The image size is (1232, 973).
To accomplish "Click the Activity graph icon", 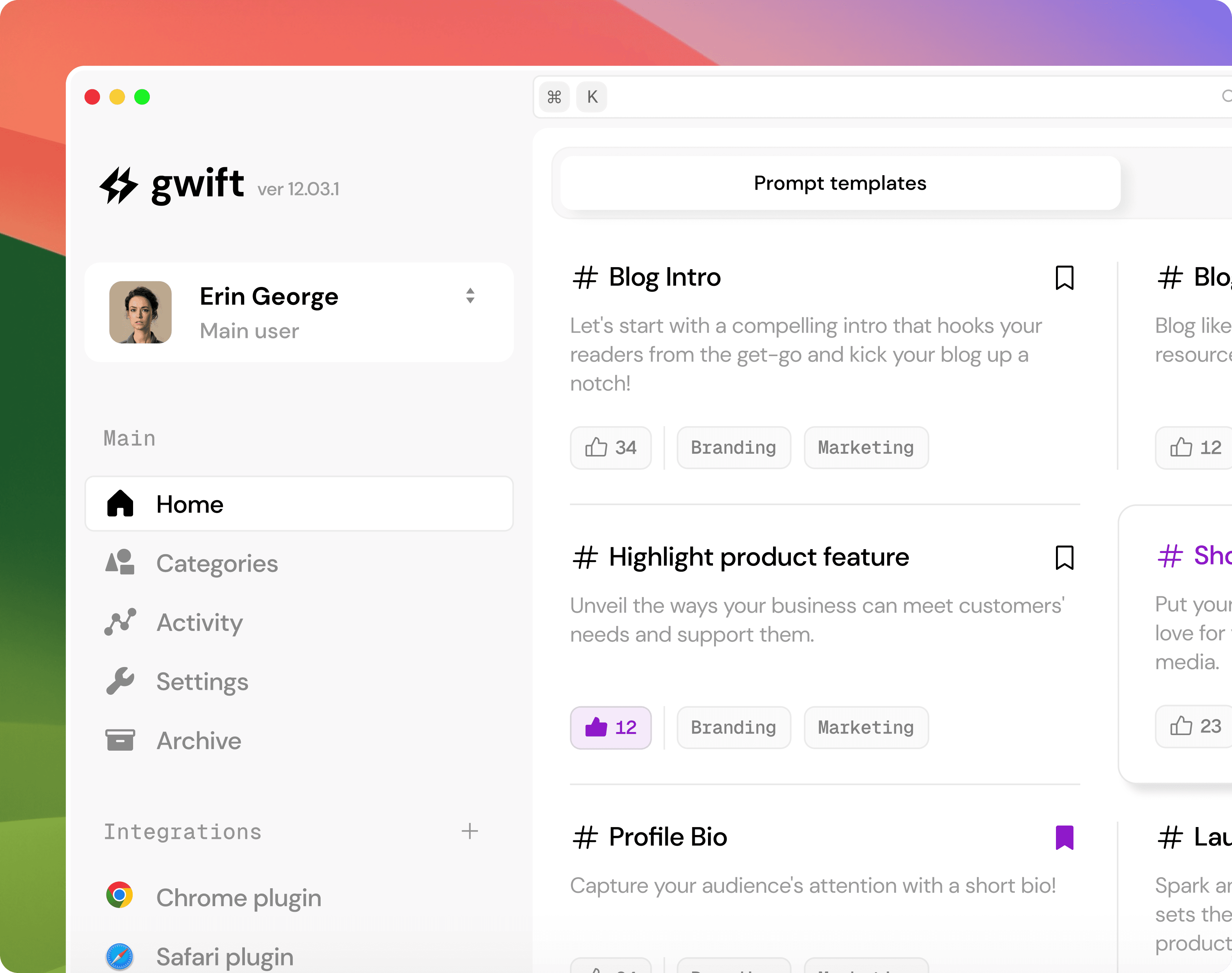I will 120,622.
